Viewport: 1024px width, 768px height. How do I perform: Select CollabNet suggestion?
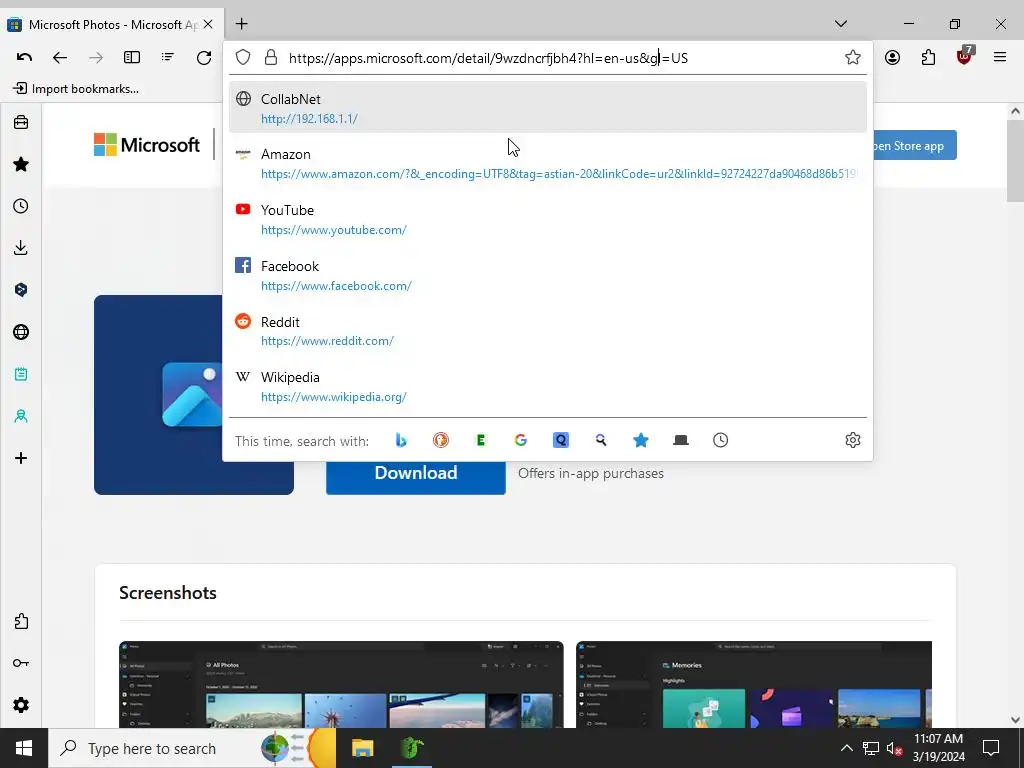pos(547,108)
